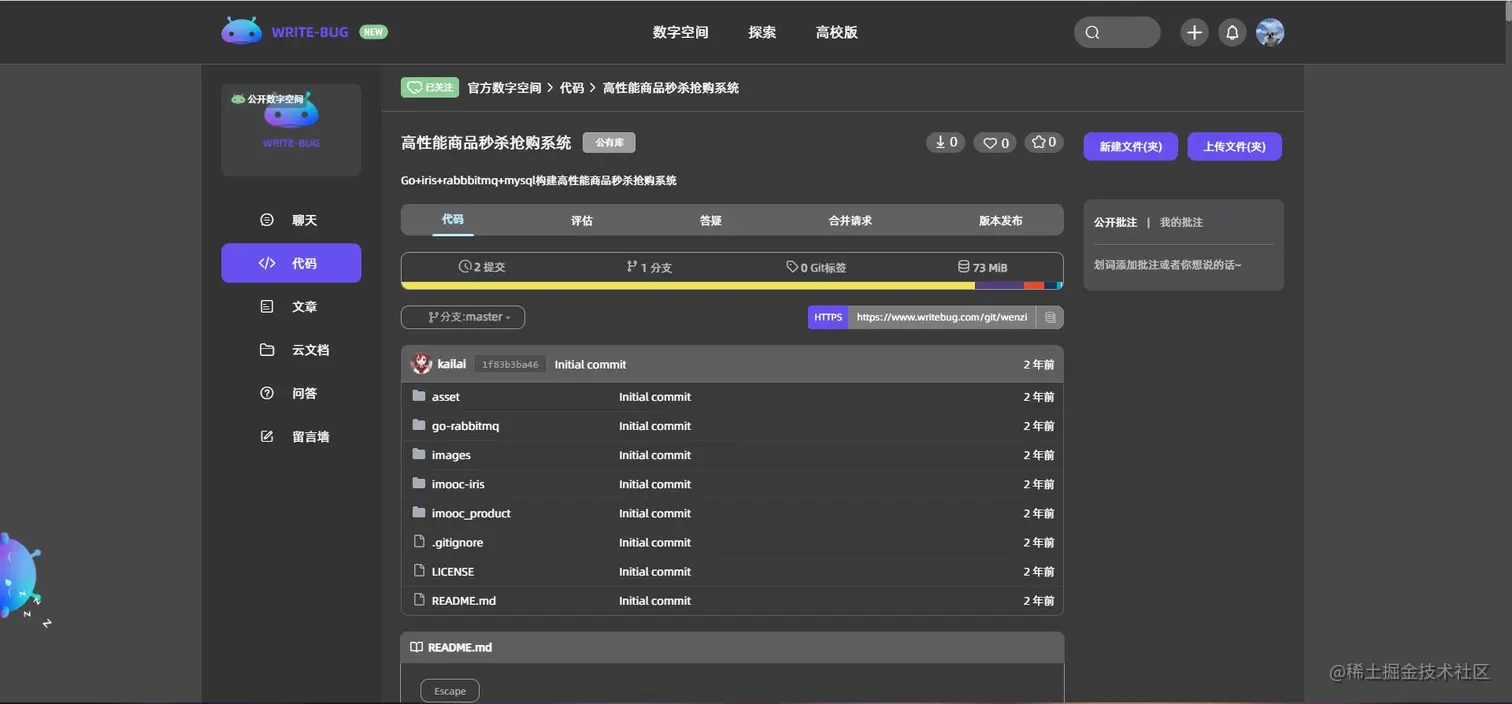The image size is (1512, 704).
Task: Copy the repository clone URL
Action: (1050, 317)
